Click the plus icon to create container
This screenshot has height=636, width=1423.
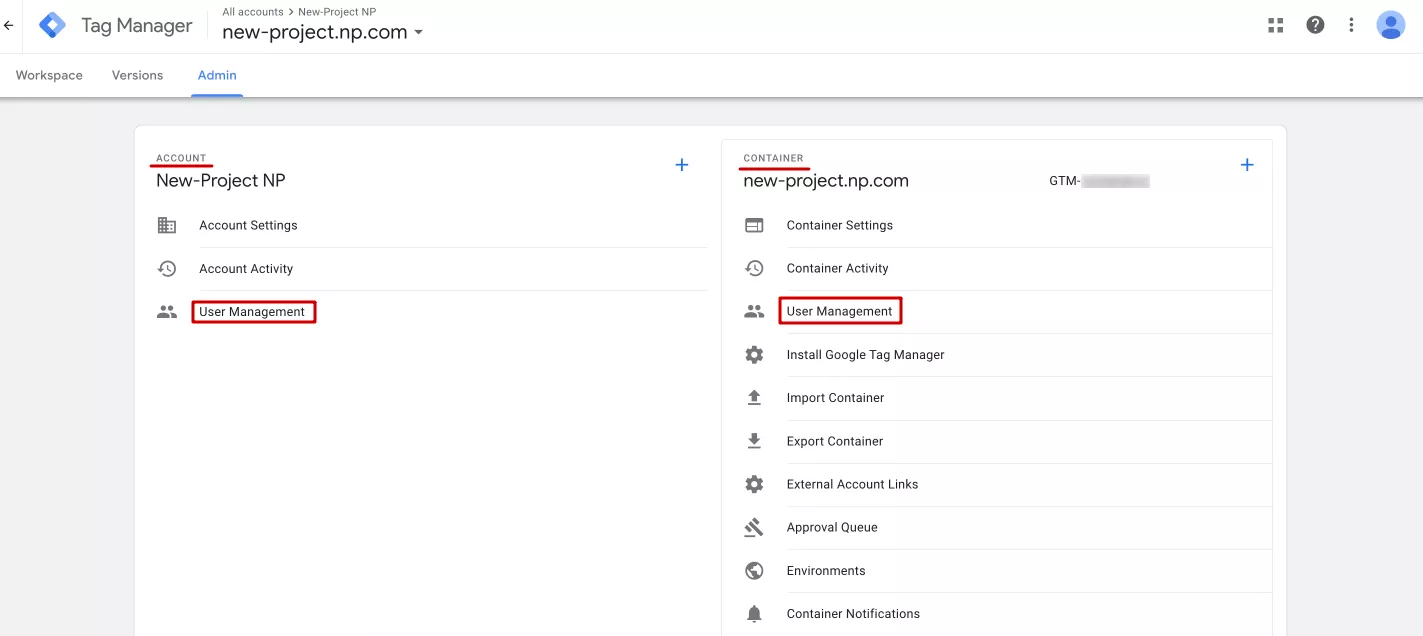[x=1247, y=165]
